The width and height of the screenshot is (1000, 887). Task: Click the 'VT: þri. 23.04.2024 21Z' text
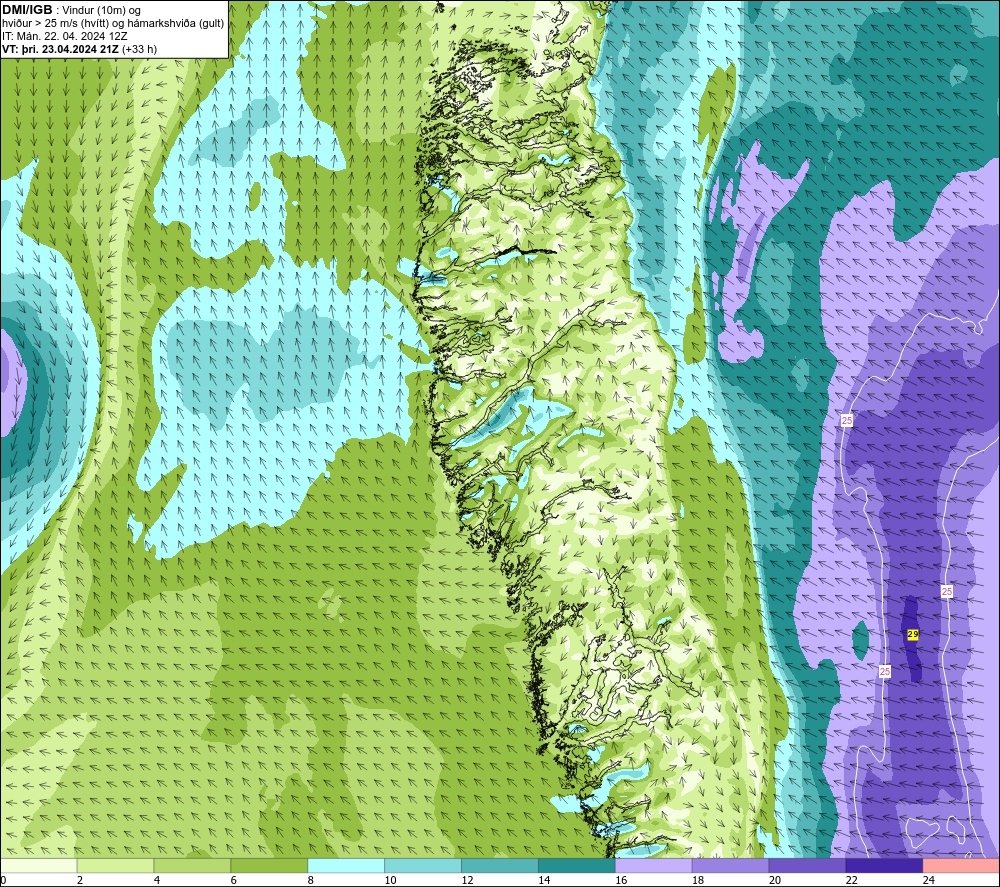(x=59, y=49)
